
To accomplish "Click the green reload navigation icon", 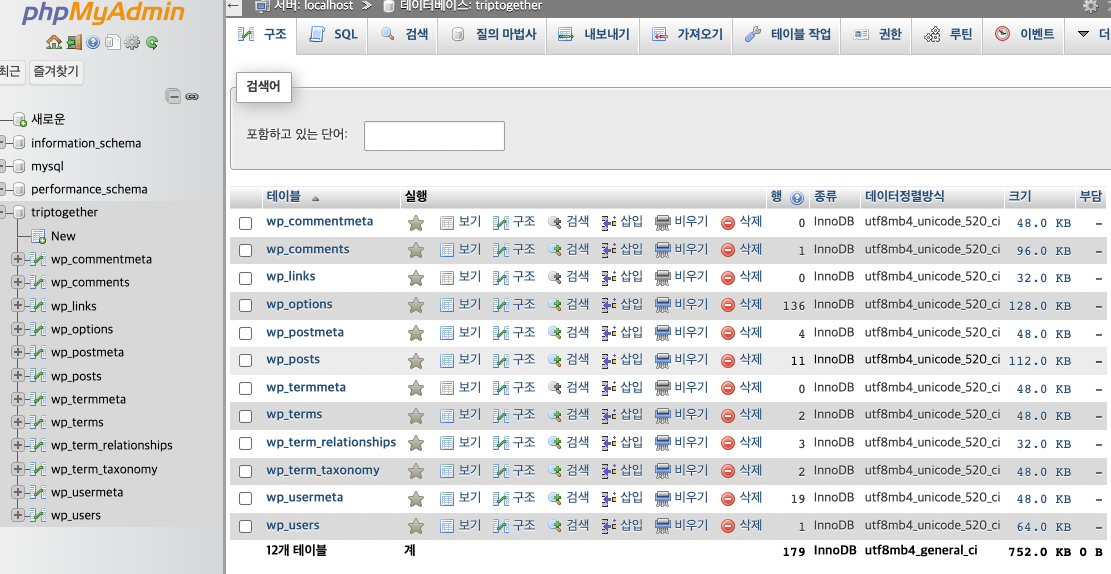I will [152, 43].
